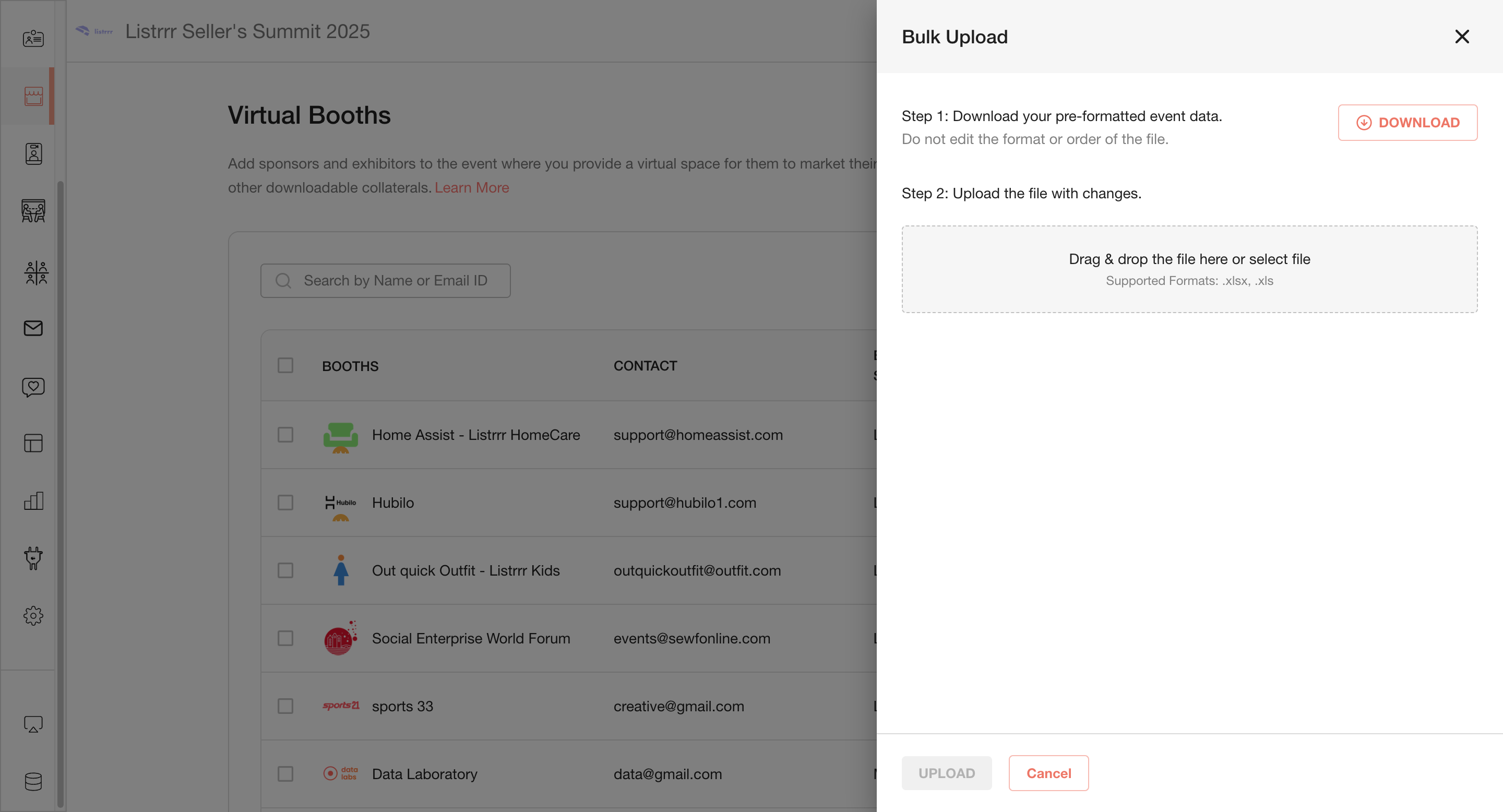
Task: Open the envelope email icon in the sidebar
Action: click(x=33, y=328)
